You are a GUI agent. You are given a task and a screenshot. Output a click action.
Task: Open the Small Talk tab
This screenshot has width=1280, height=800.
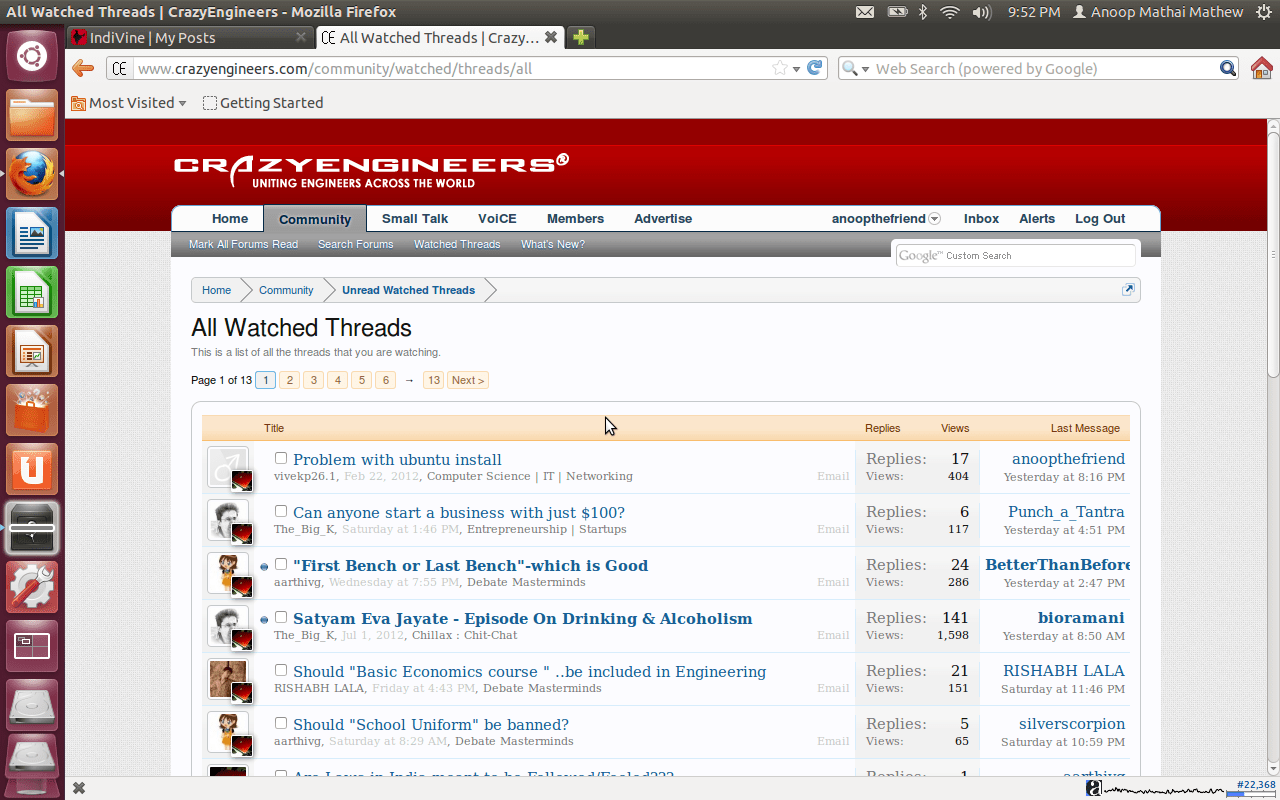click(415, 219)
